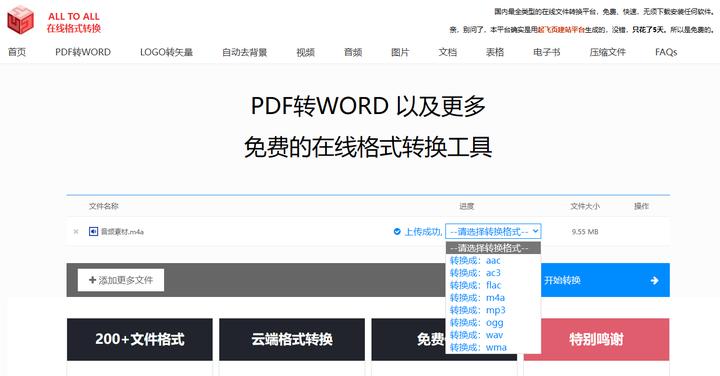Open the 图片 menu item

(400, 52)
